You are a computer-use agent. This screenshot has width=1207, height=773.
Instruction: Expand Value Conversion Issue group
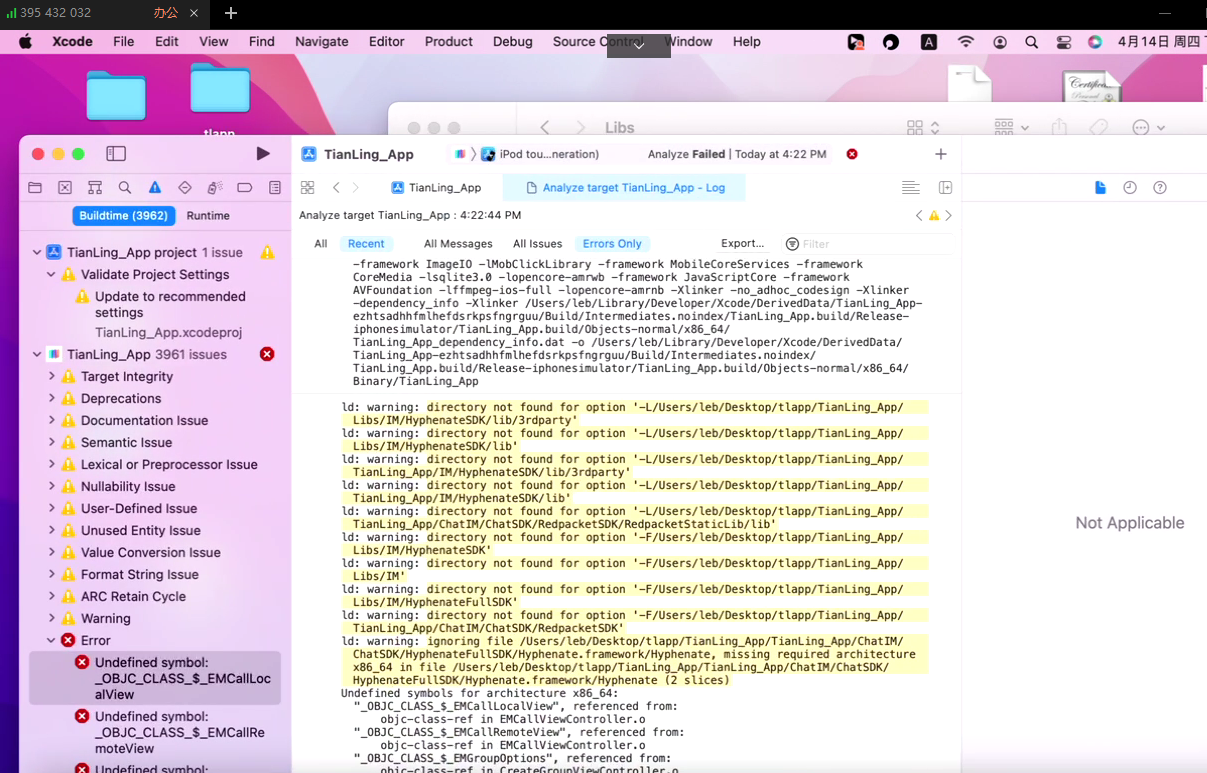coord(51,553)
